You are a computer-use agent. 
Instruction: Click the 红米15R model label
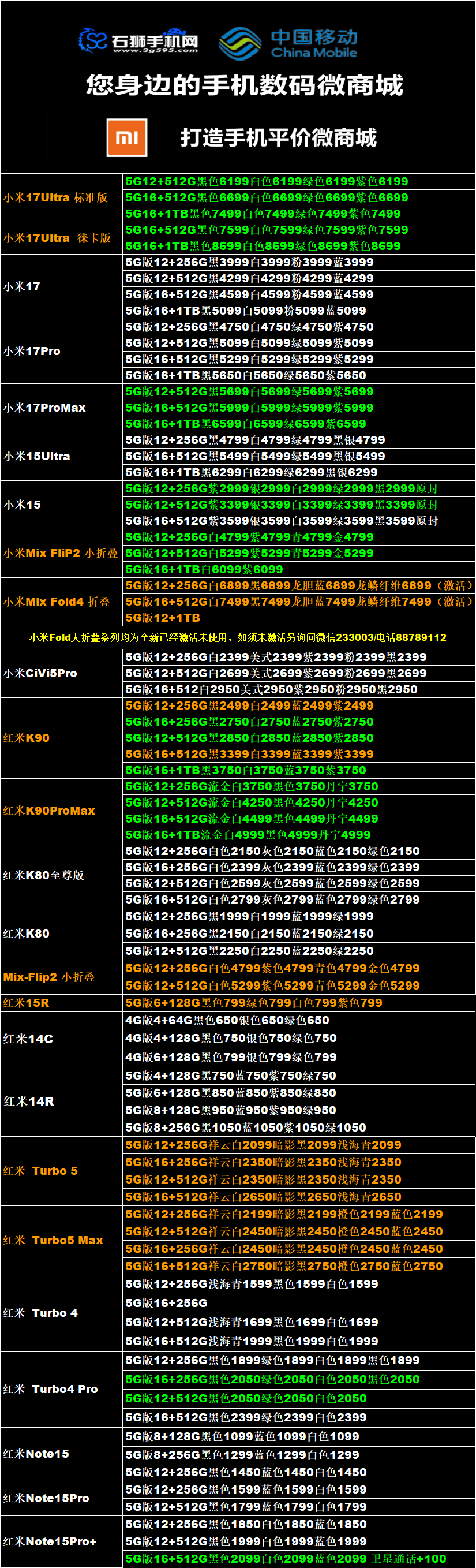(26, 1003)
